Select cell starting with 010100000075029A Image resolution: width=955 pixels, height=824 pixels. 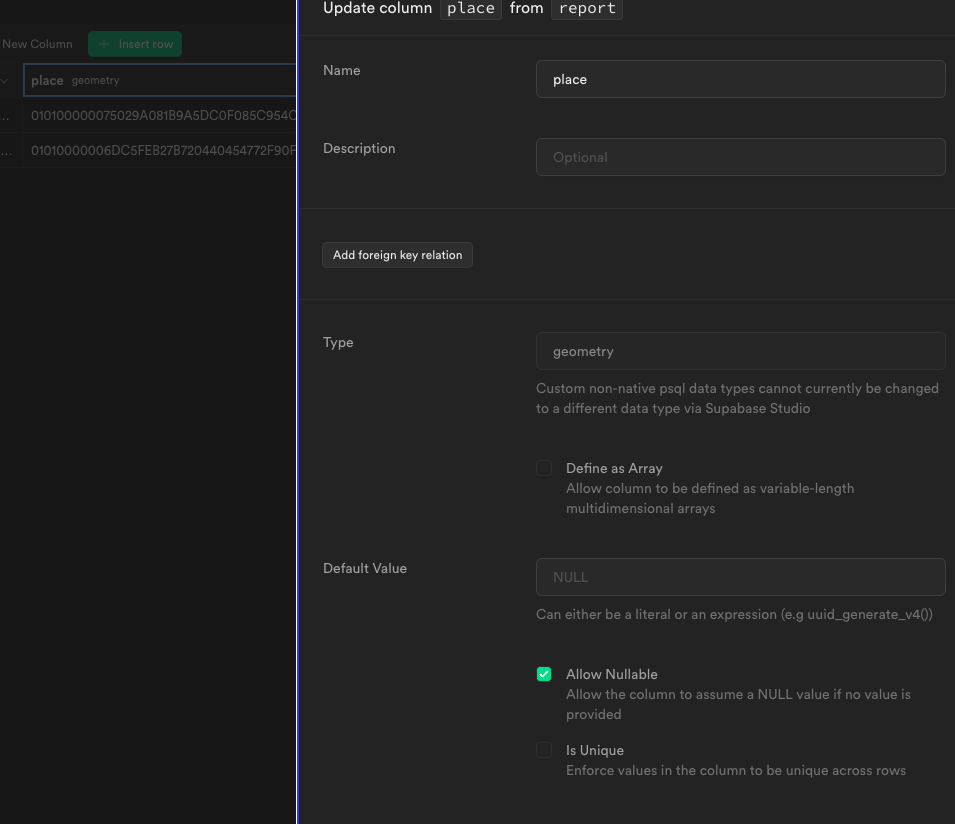pyautogui.click(x=160, y=115)
